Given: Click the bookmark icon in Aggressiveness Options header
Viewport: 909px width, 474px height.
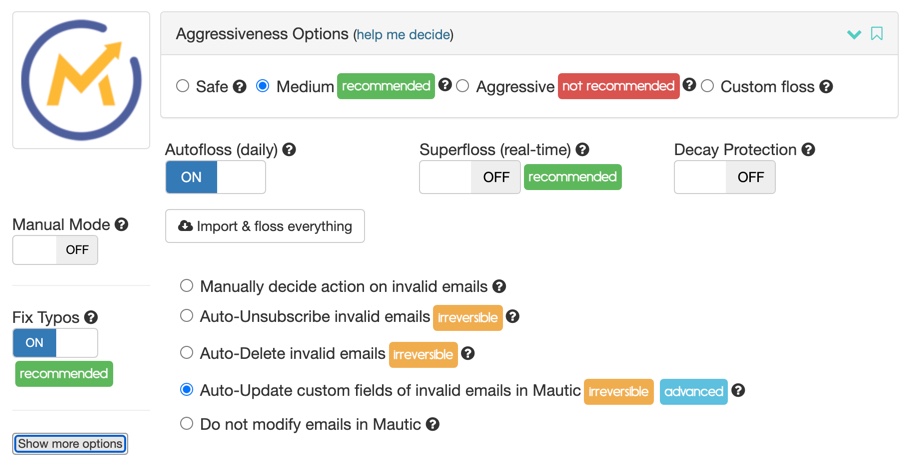Looking at the screenshot, I should [877, 34].
